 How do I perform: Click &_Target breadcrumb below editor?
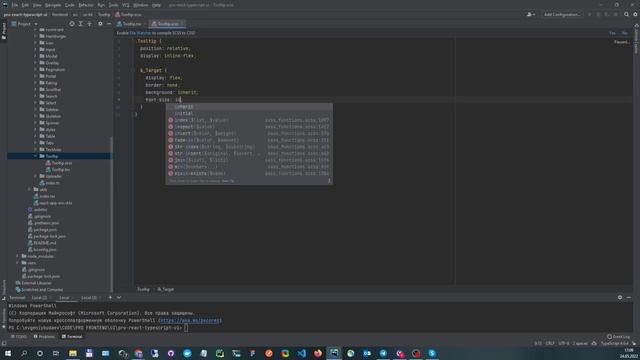(166, 289)
